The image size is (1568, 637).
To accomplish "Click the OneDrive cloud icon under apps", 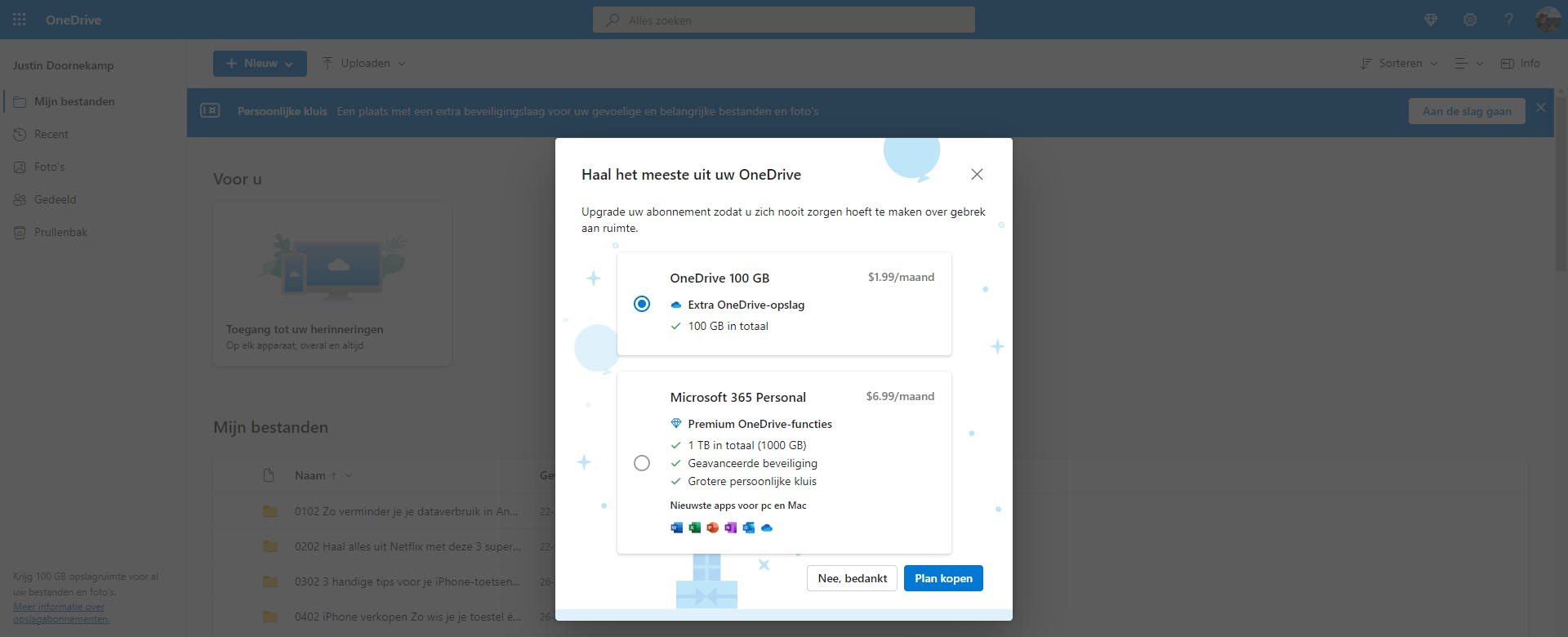I will (x=766, y=528).
